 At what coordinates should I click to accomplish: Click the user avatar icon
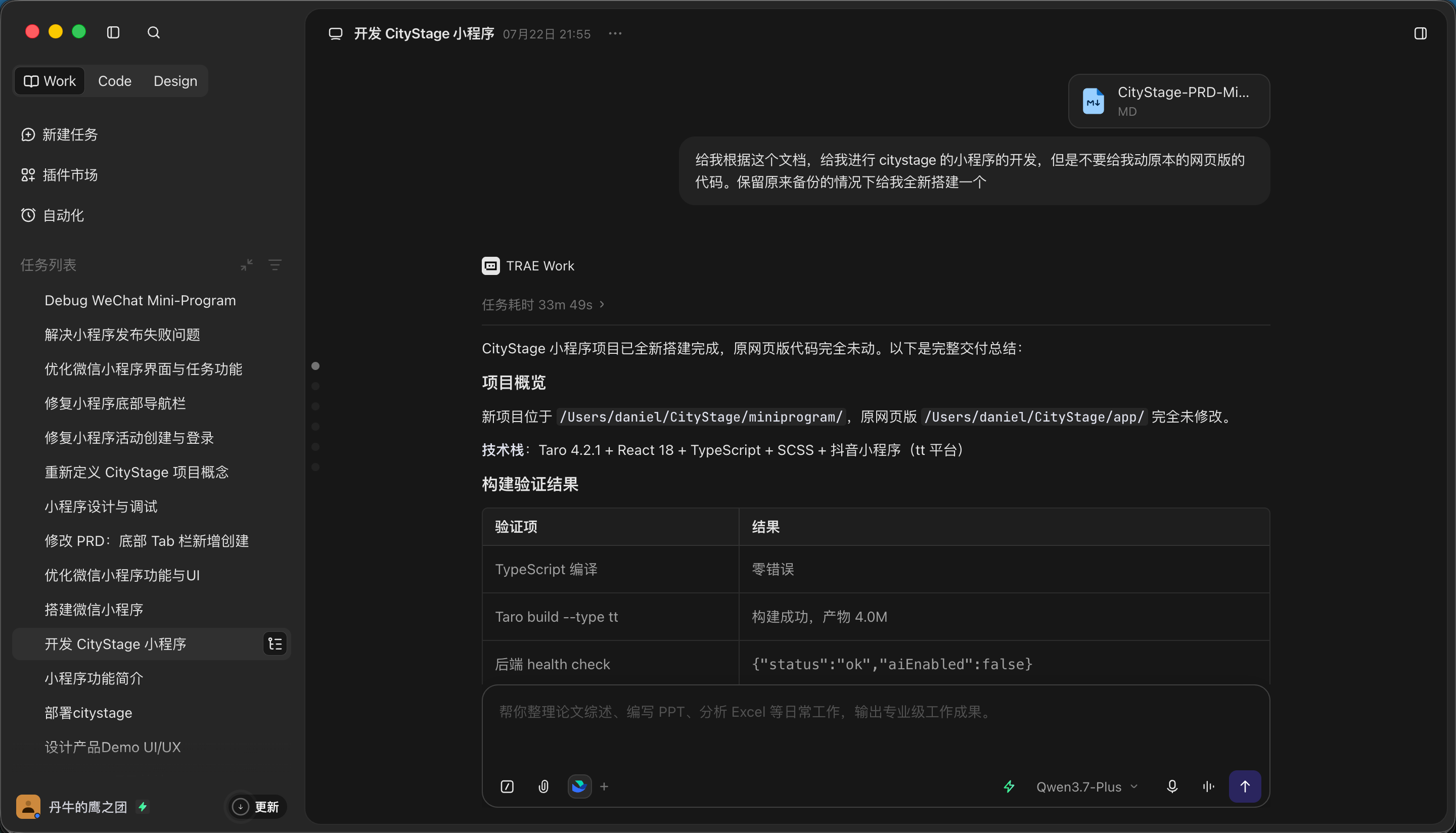coord(28,807)
